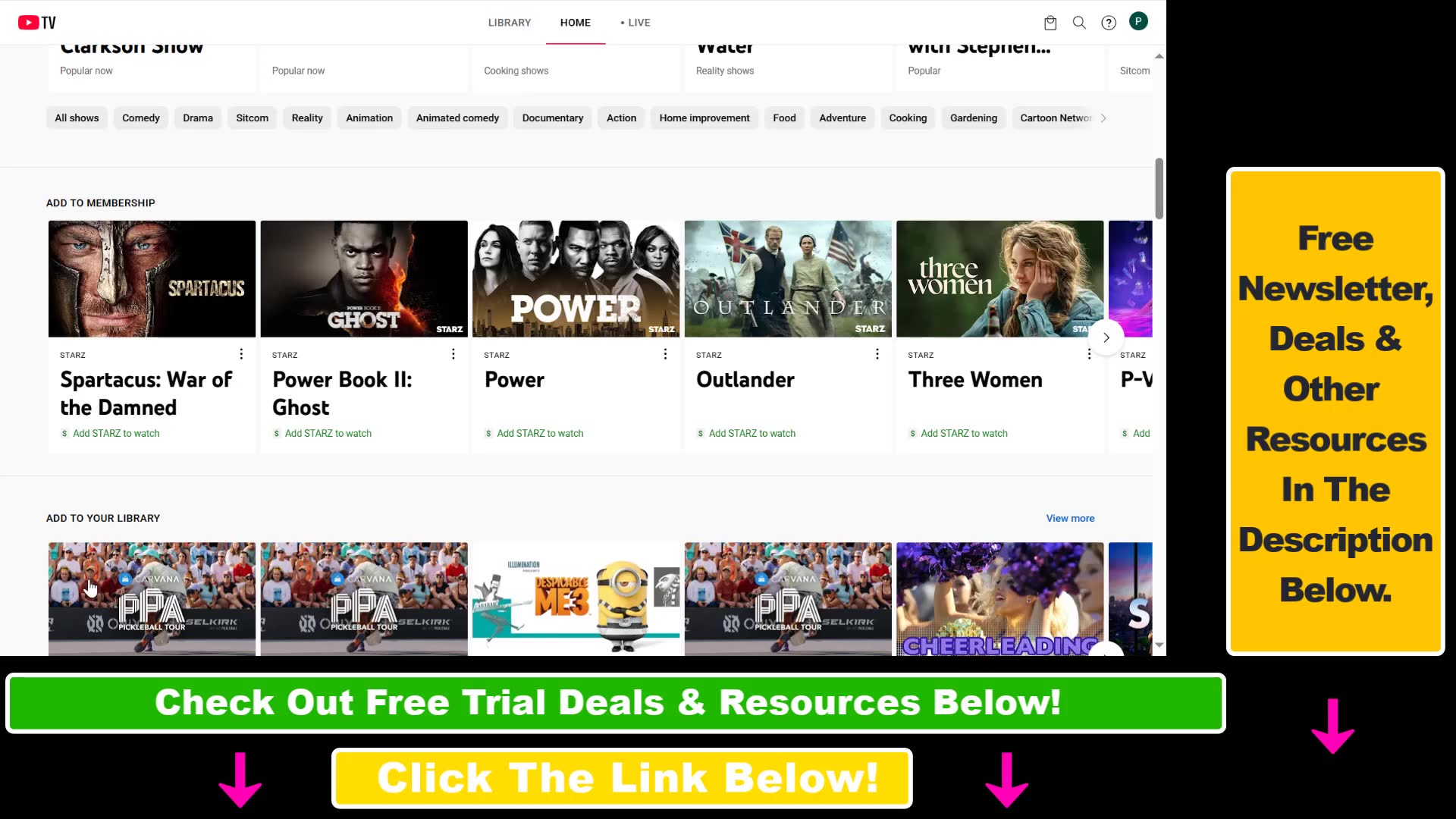Select the Home improvement filter chip
The image size is (1456, 819).
(x=704, y=118)
